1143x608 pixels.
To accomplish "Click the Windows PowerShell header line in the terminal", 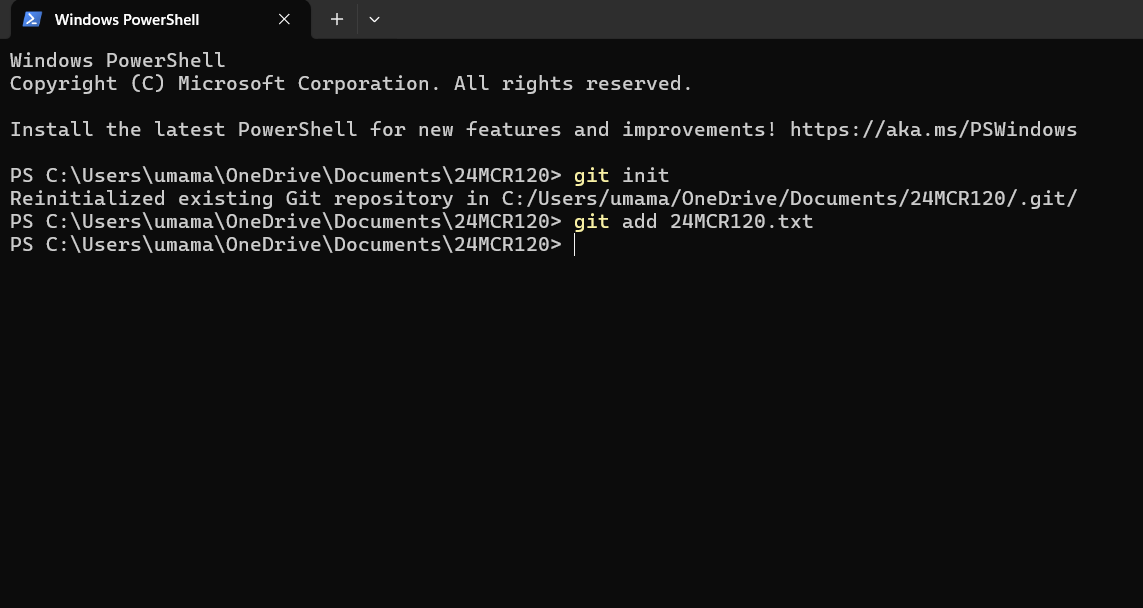I will point(117,61).
